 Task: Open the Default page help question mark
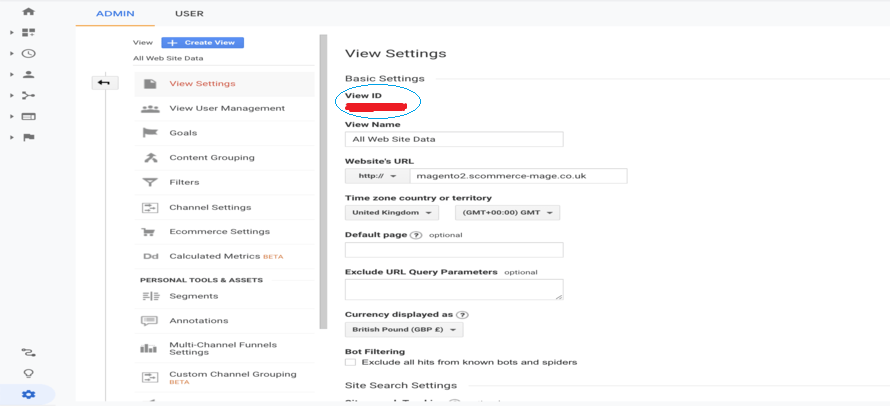(x=416, y=235)
